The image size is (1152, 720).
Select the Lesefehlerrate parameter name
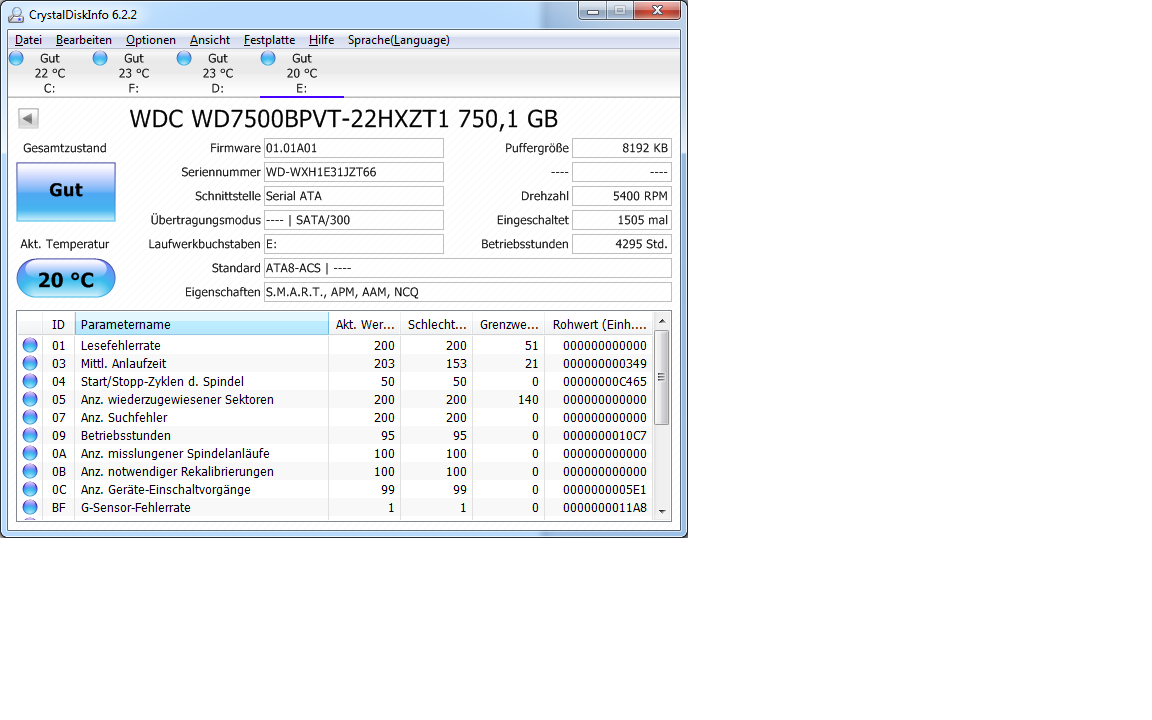120,345
